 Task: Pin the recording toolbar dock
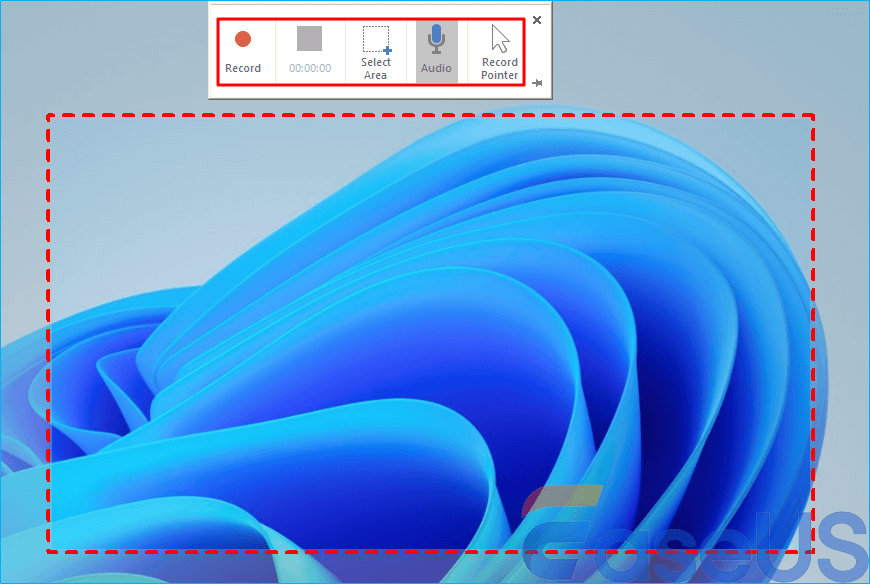(537, 83)
